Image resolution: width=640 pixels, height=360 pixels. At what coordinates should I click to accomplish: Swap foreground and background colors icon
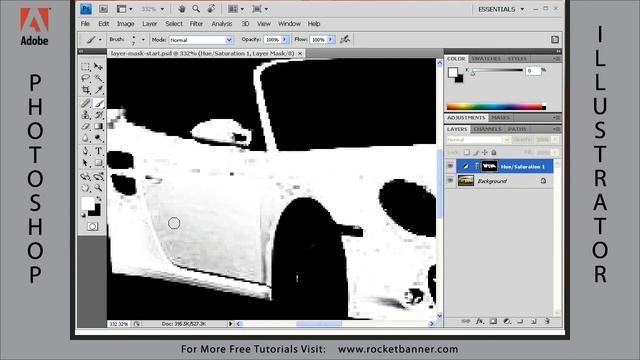click(x=99, y=199)
